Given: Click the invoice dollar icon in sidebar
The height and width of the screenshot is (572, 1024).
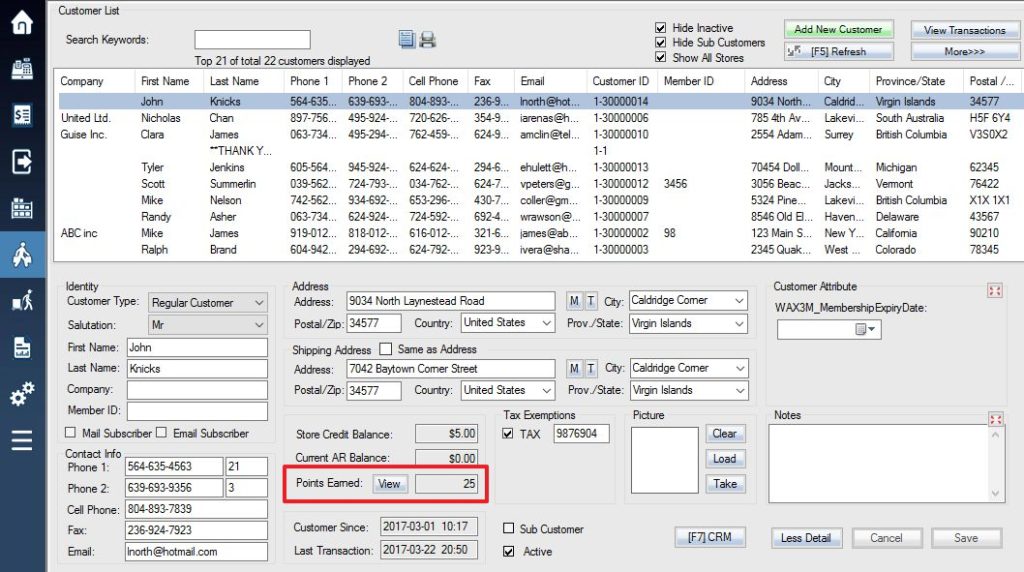Looking at the screenshot, I should tap(22, 115).
